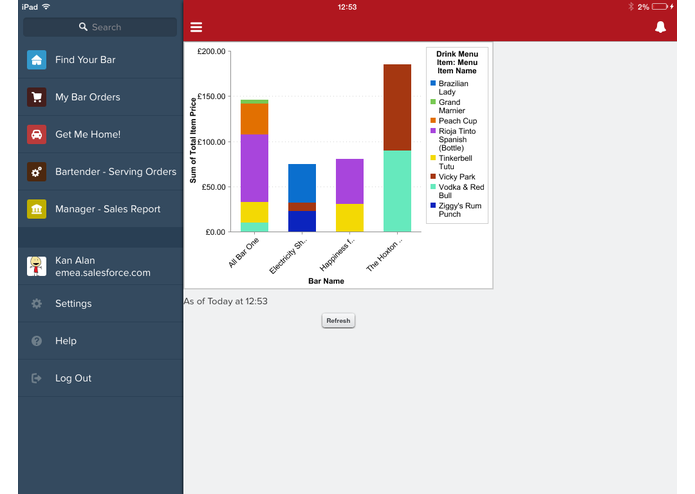
Task: Click the Bar Name axis title
Action: (326, 281)
